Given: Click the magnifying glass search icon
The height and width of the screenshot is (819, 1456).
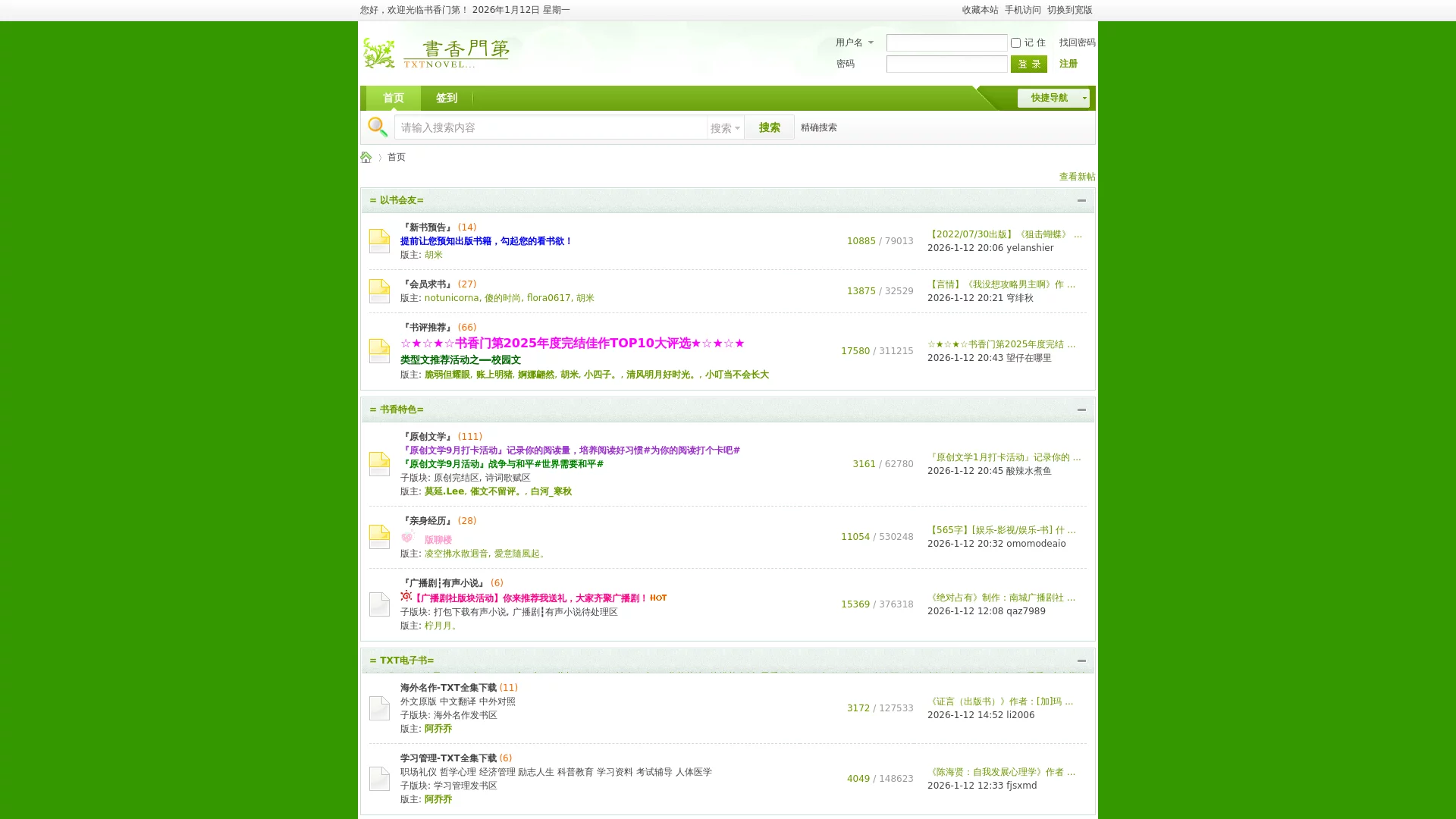Looking at the screenshot, I should pyautogui.click(x=377, y=127).
